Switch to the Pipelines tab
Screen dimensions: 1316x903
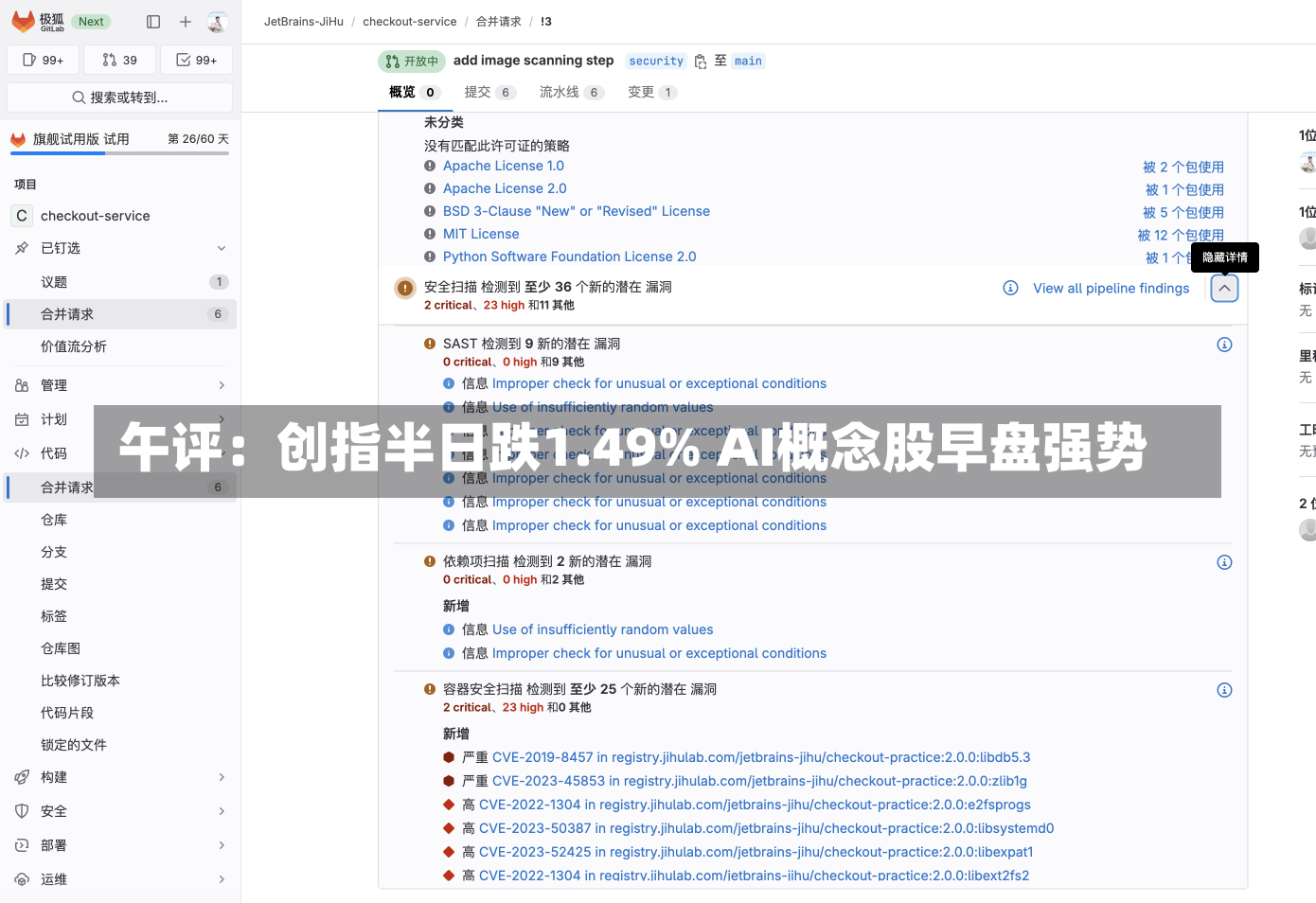[571, 92]
